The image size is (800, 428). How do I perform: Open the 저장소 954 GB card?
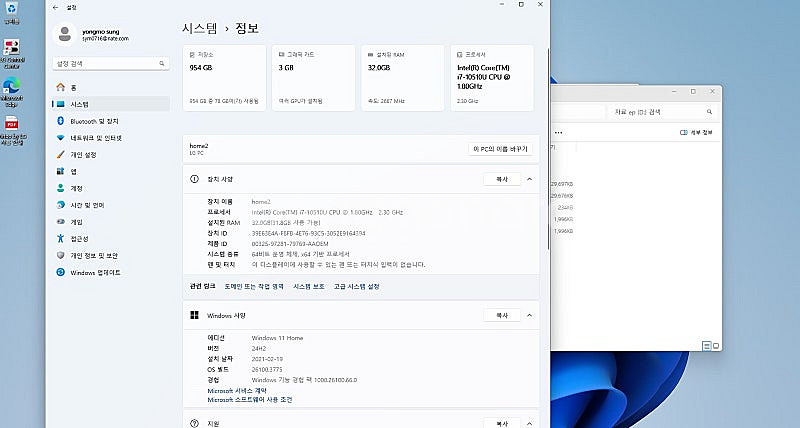coord(224,78)
